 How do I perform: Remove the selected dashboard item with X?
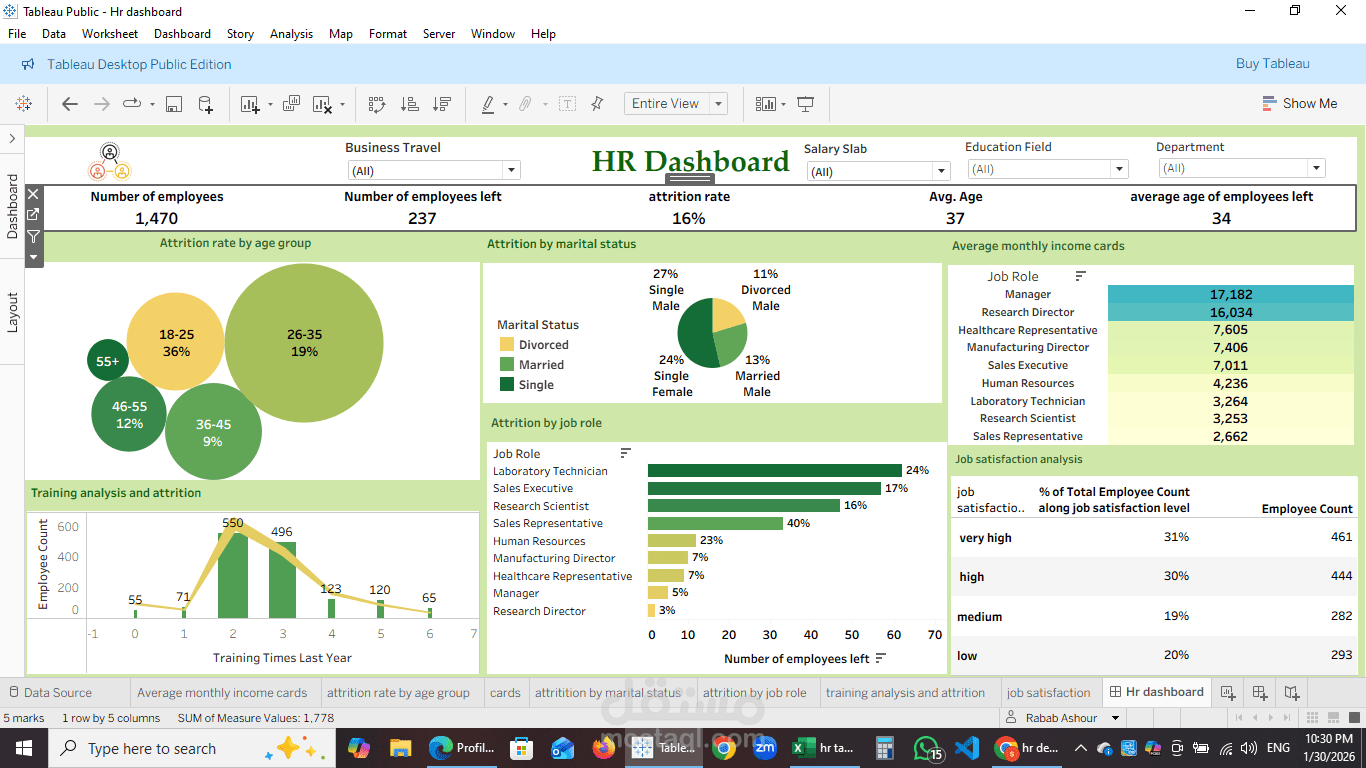pos(33,194)
